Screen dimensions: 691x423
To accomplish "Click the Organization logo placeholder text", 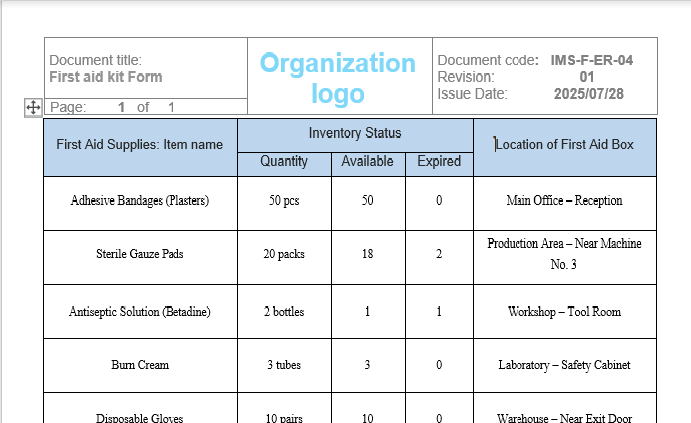I will click(x=338, y=78).
